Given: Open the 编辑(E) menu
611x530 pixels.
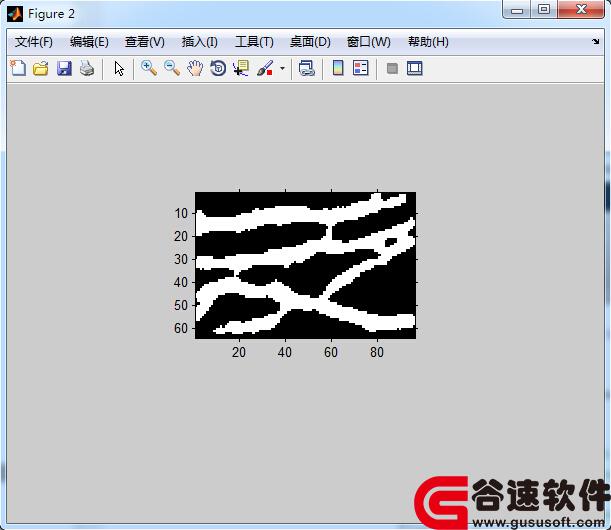Looking at the screenshot, I should [89, 42].
